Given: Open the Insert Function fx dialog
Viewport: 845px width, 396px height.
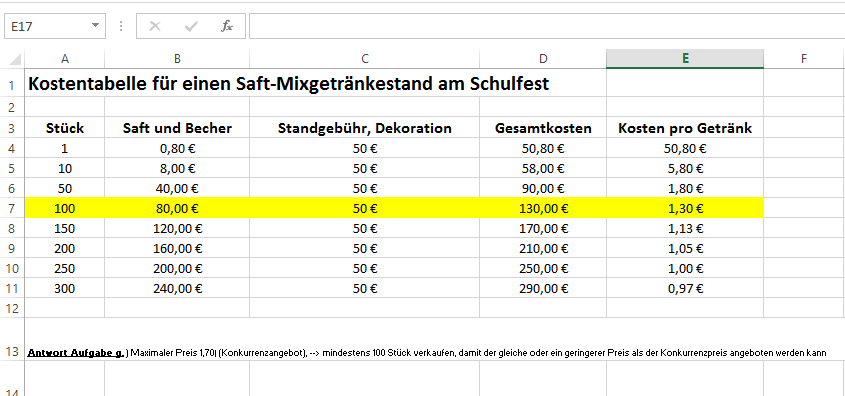Looking at the screenshot, I should click(227, 26).
